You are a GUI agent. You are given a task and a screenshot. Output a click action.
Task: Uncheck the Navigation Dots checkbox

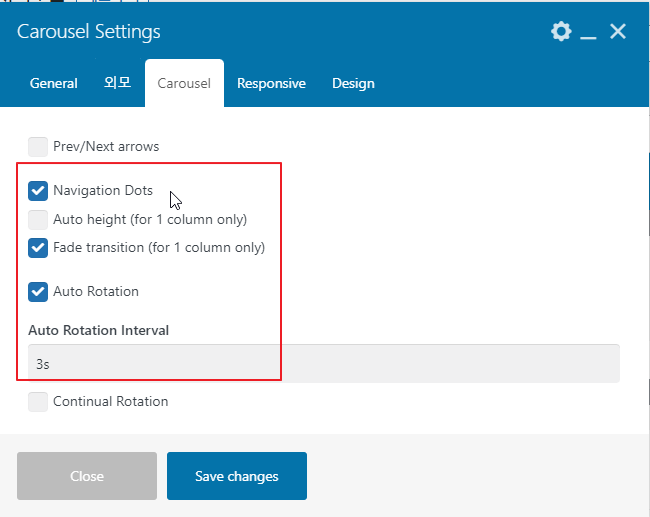click(x=38, y=191)
